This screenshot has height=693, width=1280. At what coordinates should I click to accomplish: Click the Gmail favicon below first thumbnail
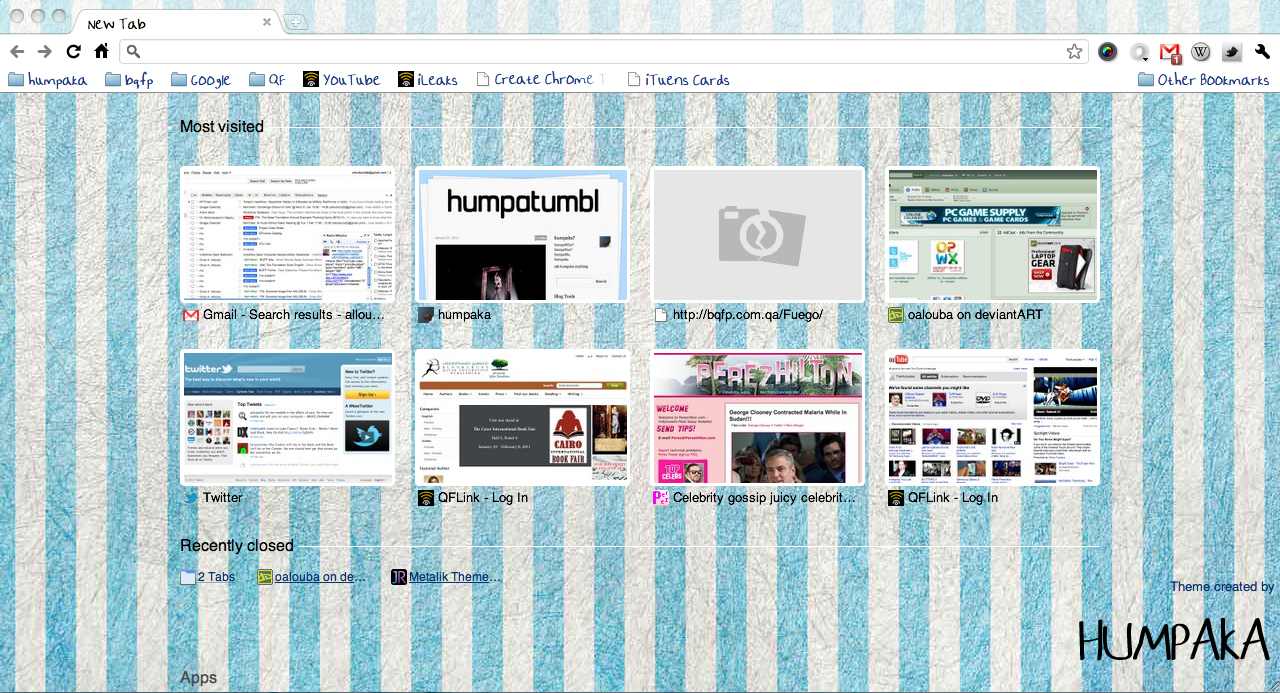[x=191, y=315]
